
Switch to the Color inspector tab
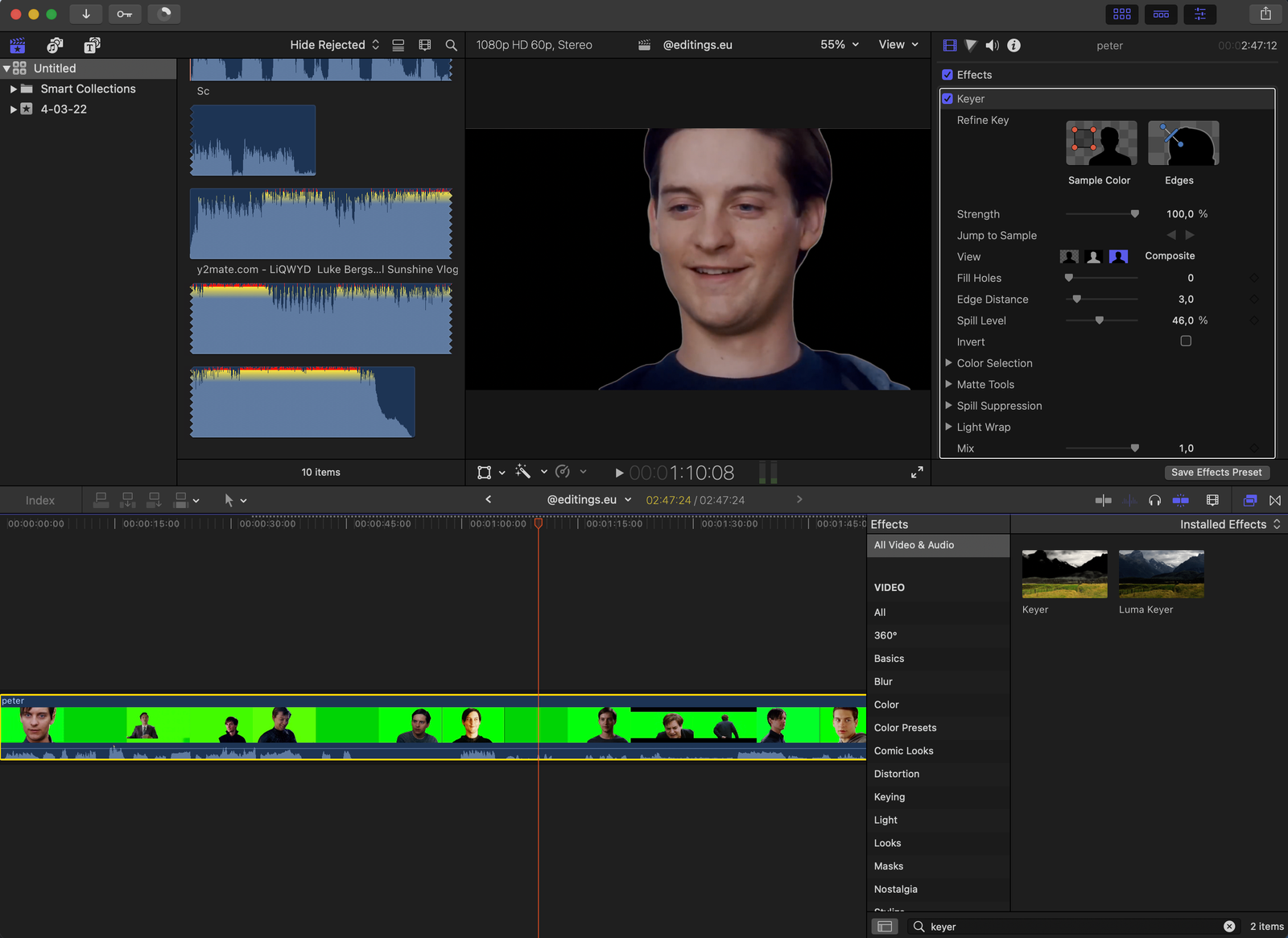(x=971, y=46)
